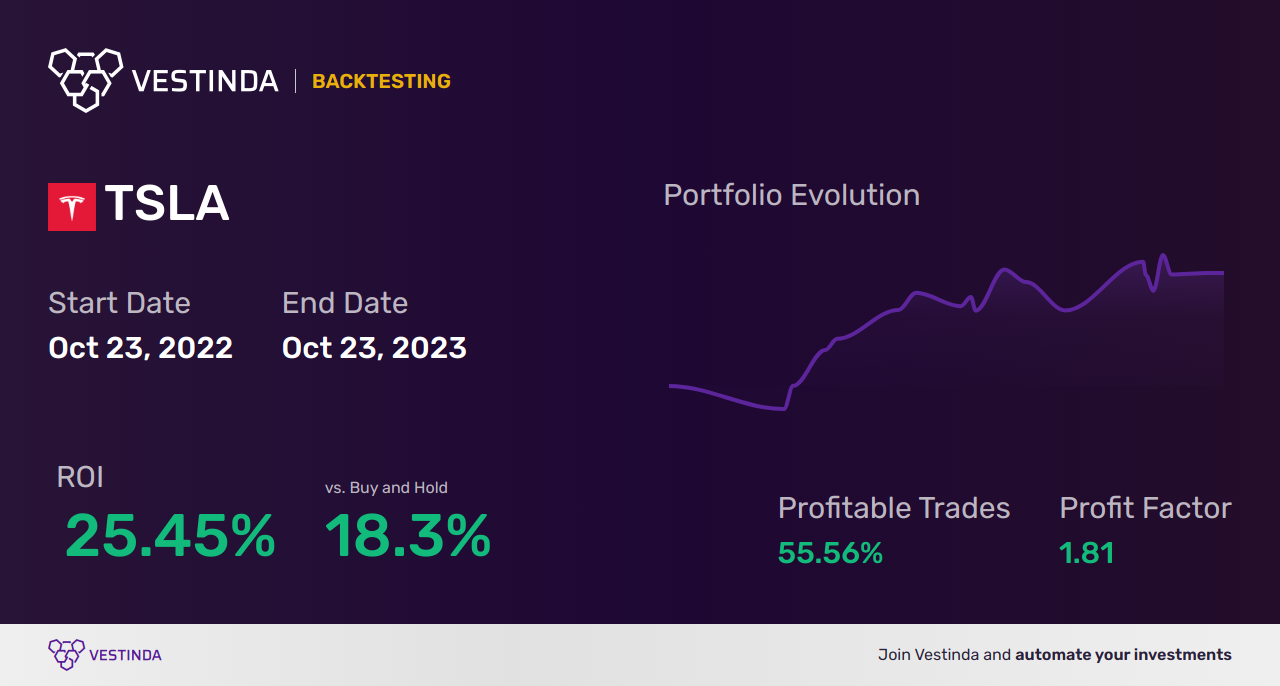This screenshot has height=686, width=1280.
Task: Select the Start Date value Oct 23, 2022
Action: [x=141, y=348]
